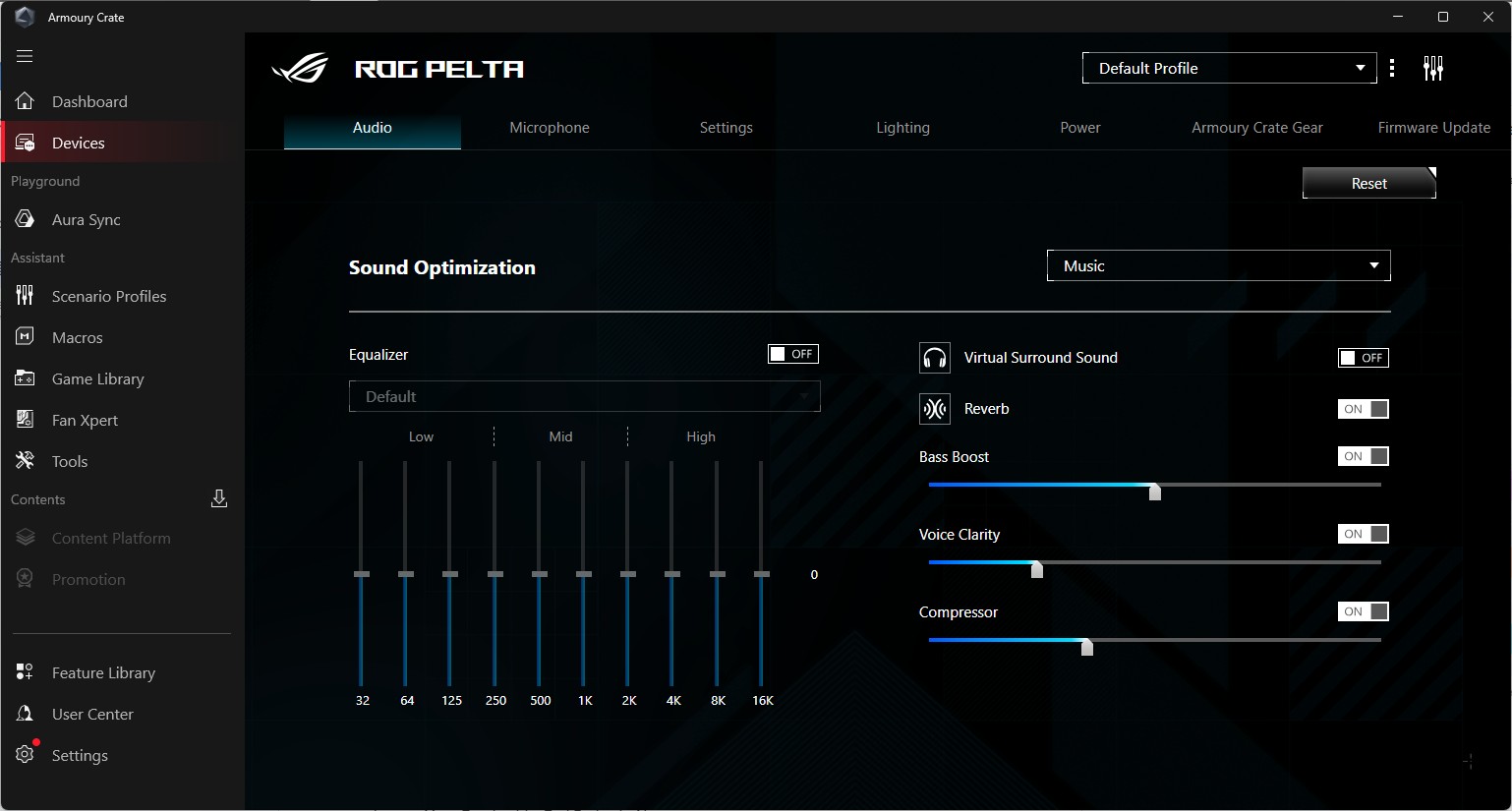Disable the Compressor toggle
The image size is (1512, 811).
coord(1364,611)
